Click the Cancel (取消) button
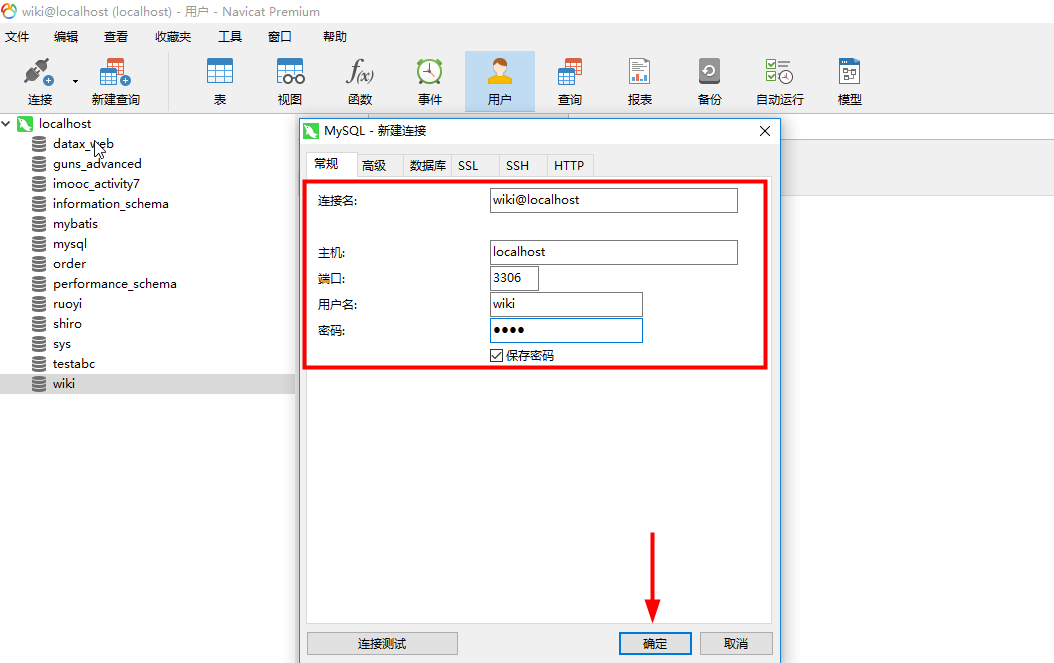The width and height of the screenshot is (1054, 663). click(x=736, y=644)
